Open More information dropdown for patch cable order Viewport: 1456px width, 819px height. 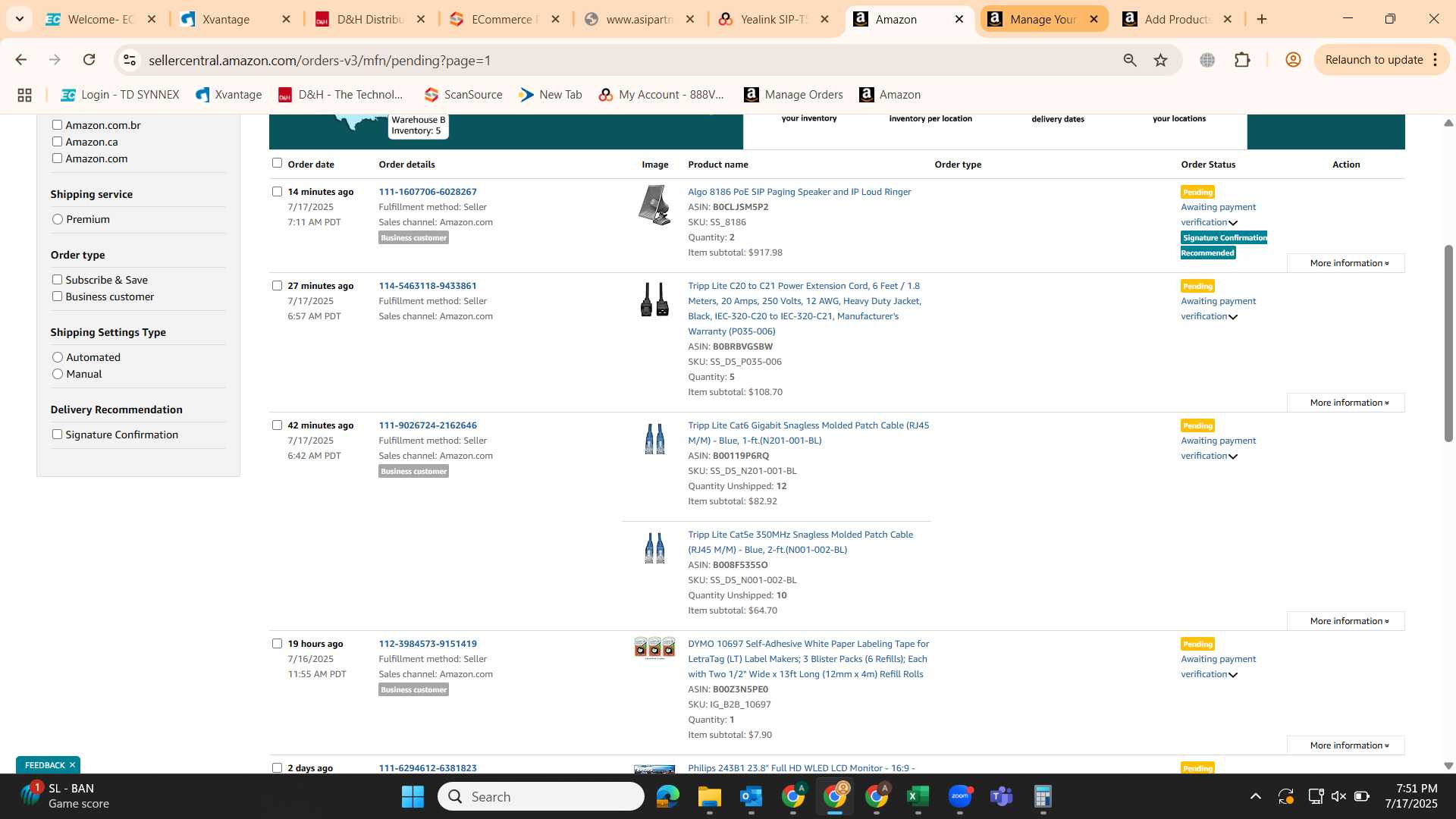(1346, 621)
